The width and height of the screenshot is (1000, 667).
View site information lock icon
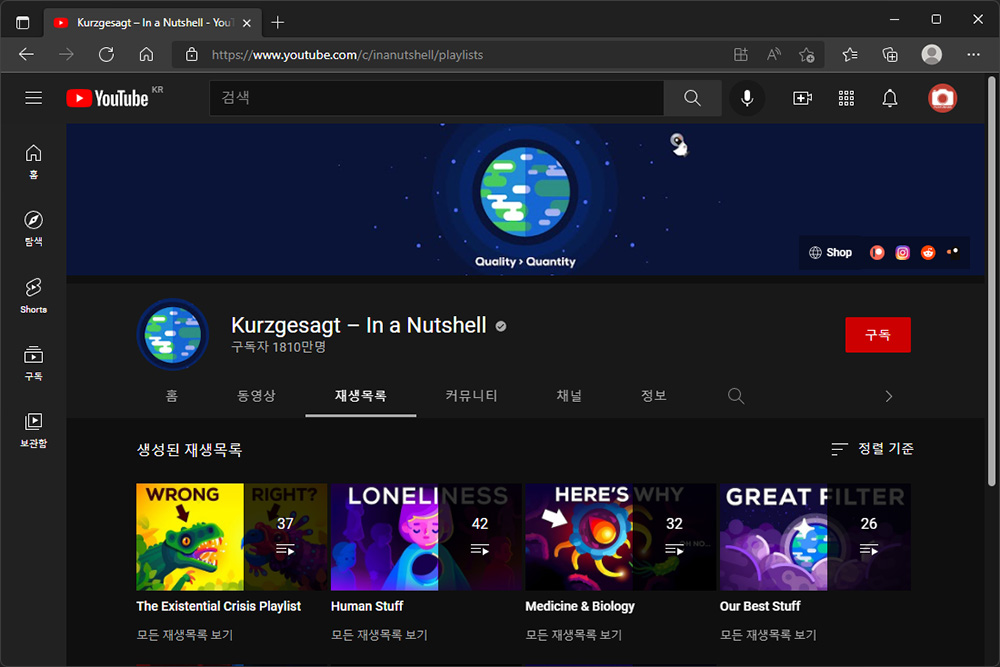191,55
